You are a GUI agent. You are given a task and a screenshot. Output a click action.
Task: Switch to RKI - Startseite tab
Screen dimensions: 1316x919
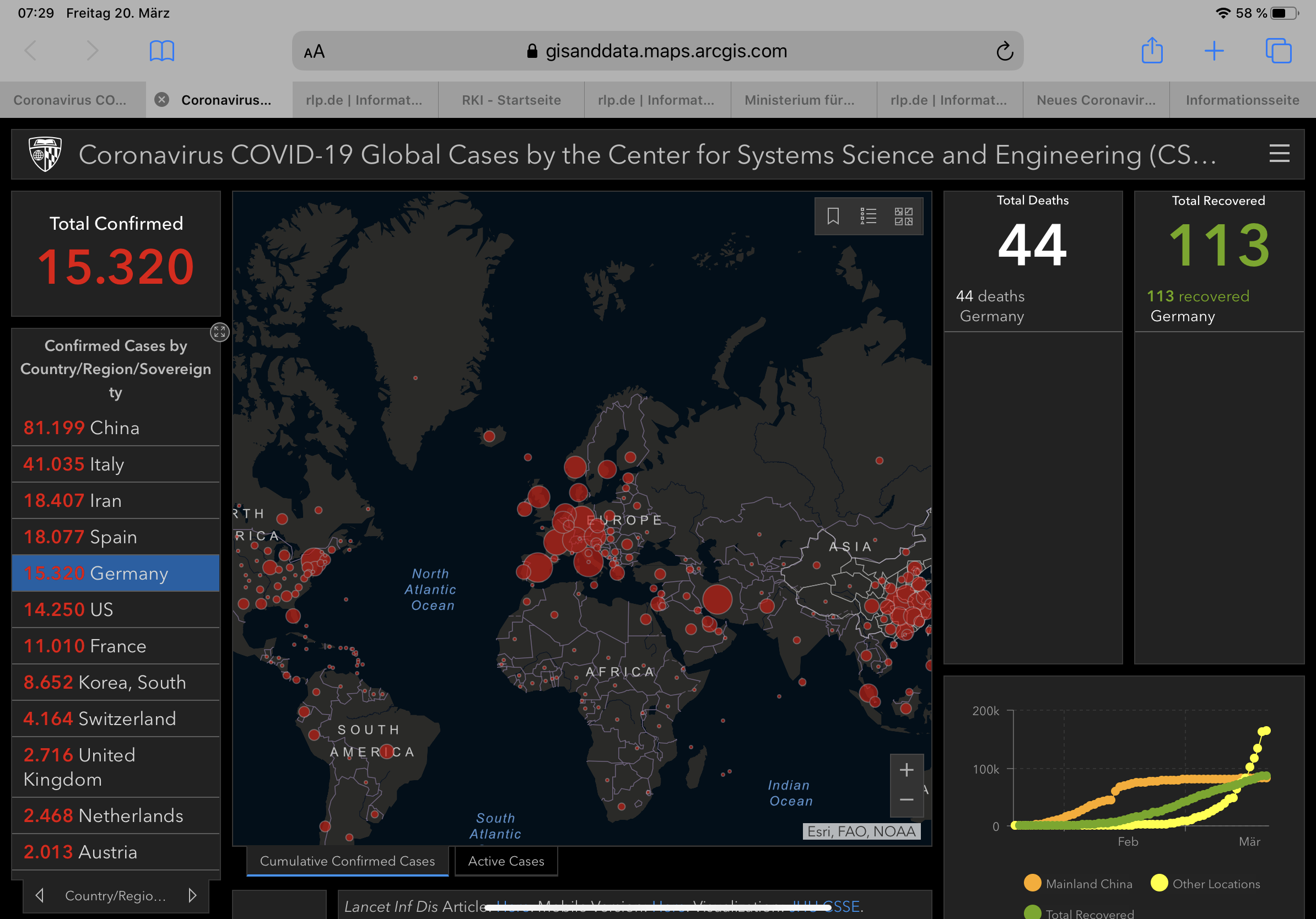[511, 100]
